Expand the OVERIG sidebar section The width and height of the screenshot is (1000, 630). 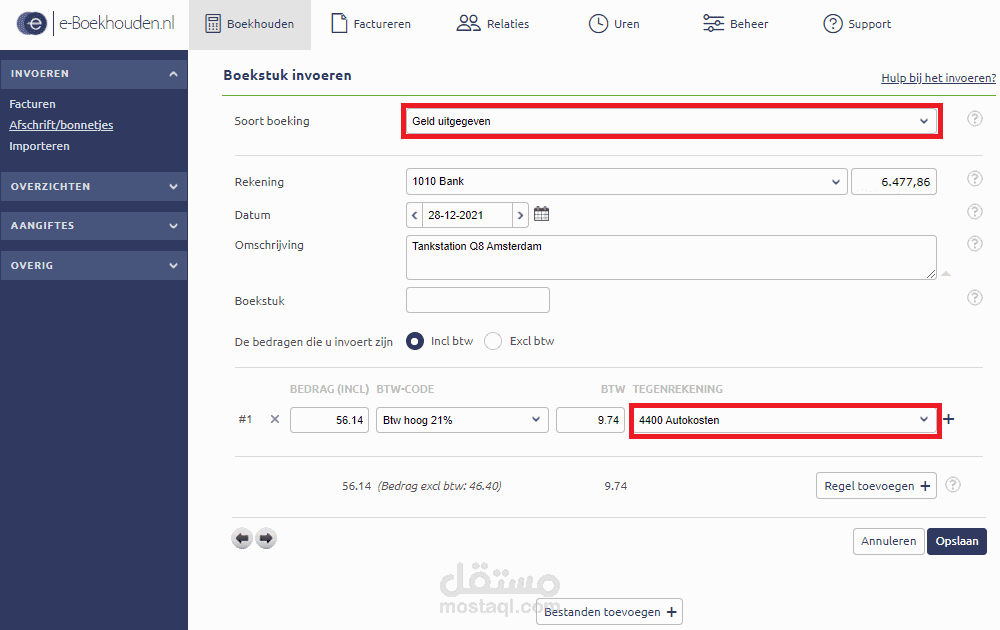94,265
